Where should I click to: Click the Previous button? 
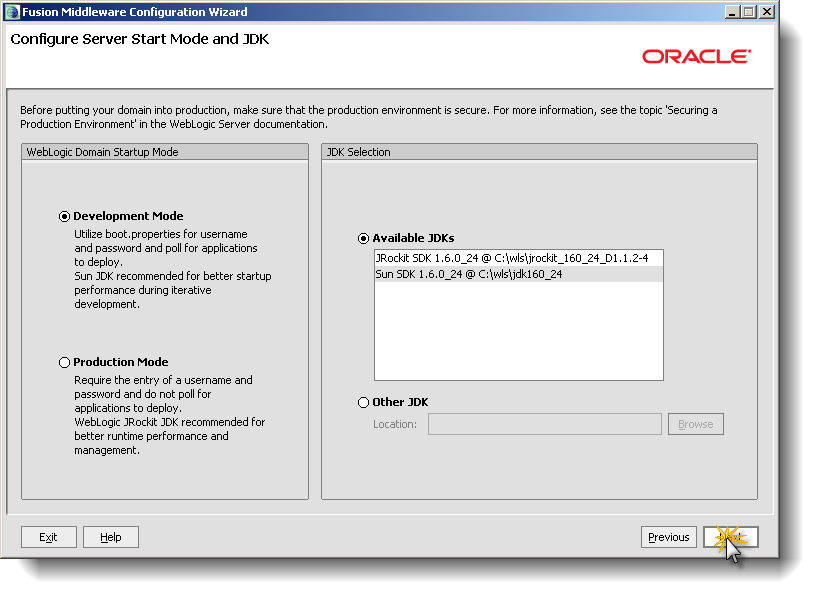(x=668, y=537)
